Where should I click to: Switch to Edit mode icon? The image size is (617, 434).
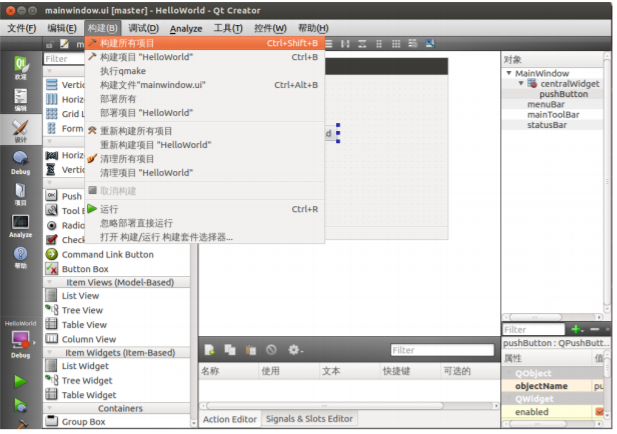[x=20, y=99]
